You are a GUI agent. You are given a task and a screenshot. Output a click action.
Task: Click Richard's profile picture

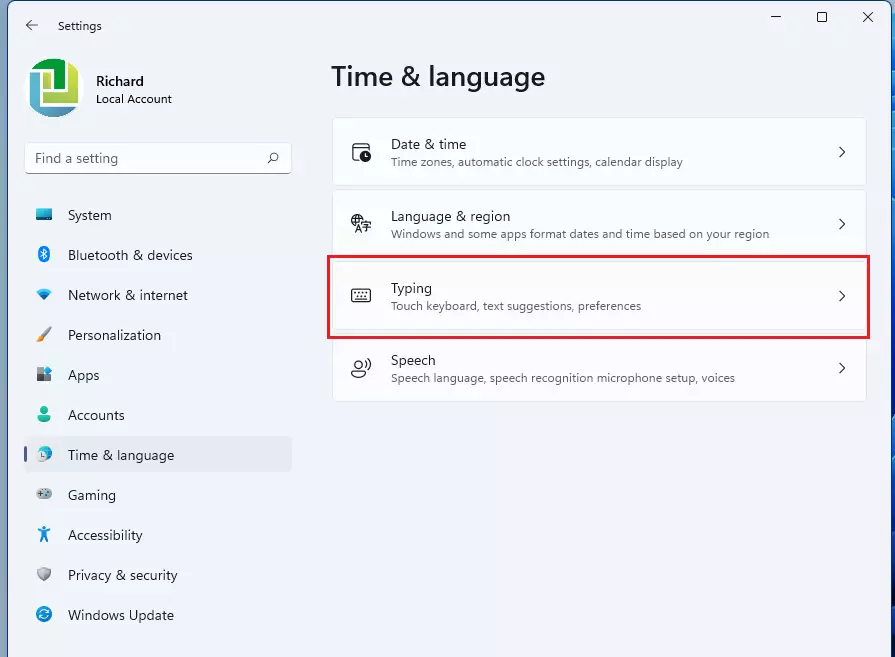55,88
